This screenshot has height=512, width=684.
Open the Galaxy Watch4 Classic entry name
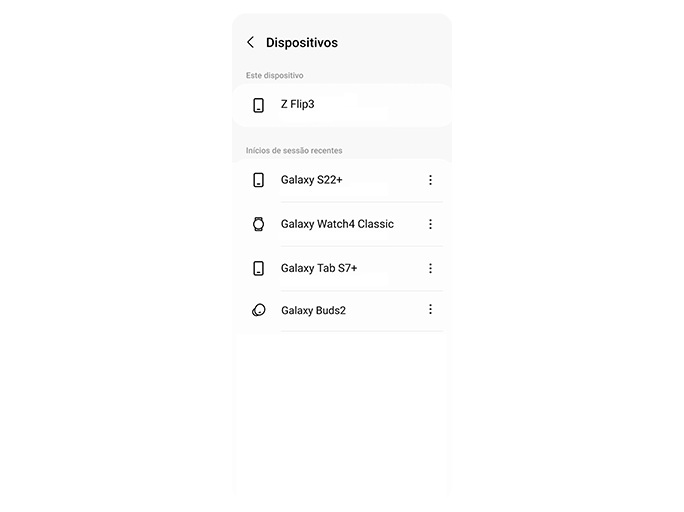click(337, 224)
